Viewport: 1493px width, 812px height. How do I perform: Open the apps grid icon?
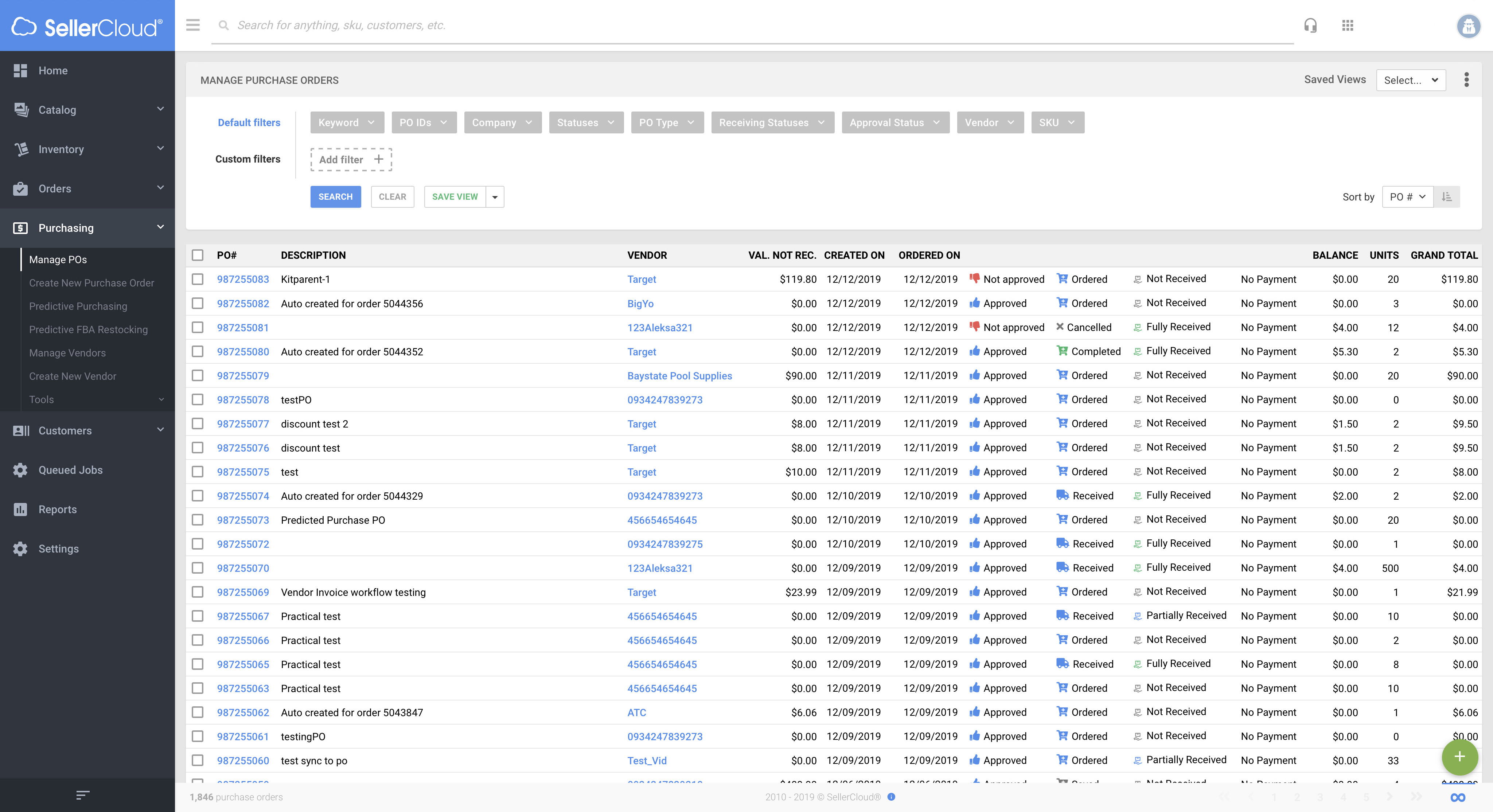1348,26
